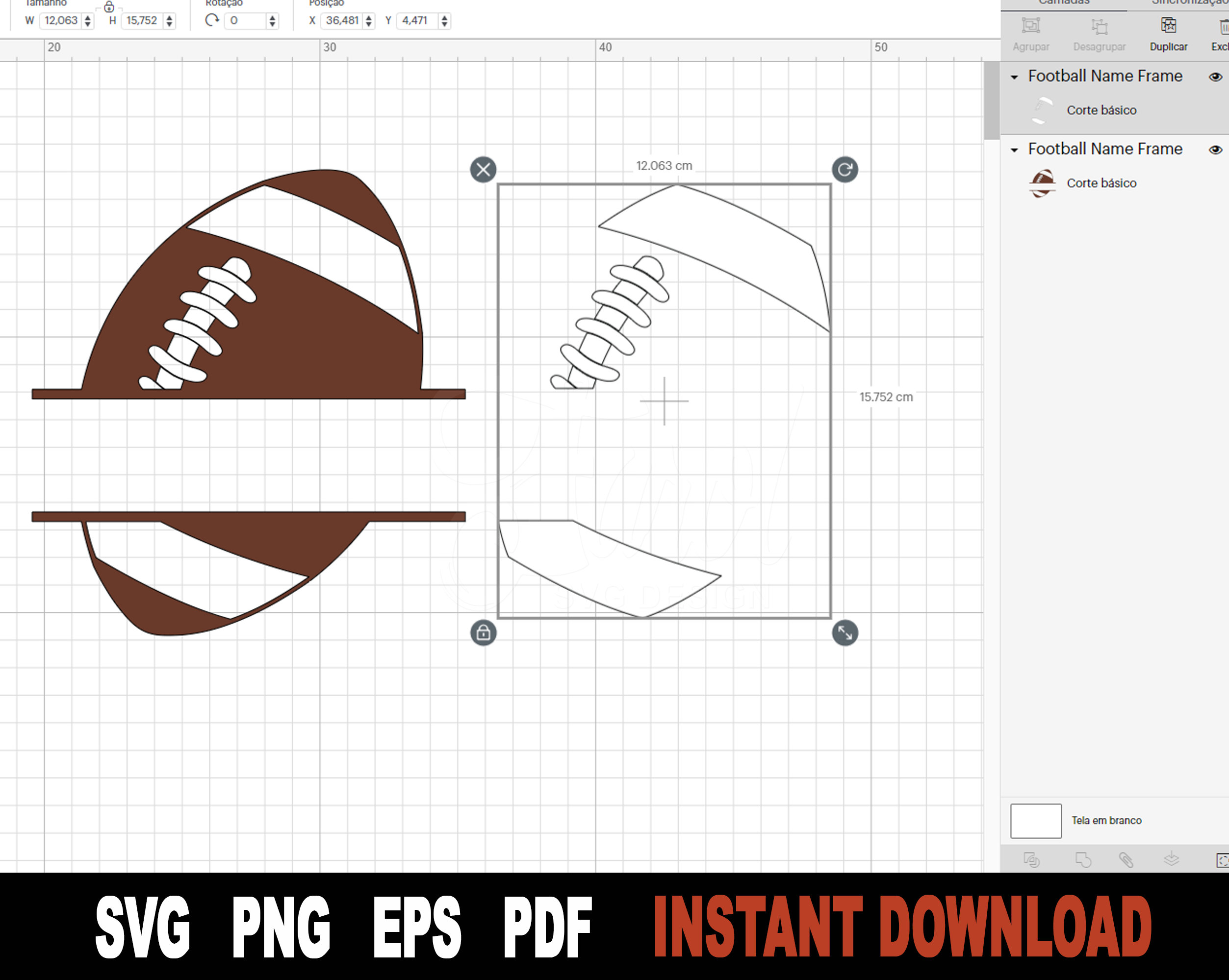This screenshot has width=1229, height=980.
Task: Collapse the second Football Name Frame group
Action: coord(1015,150)
